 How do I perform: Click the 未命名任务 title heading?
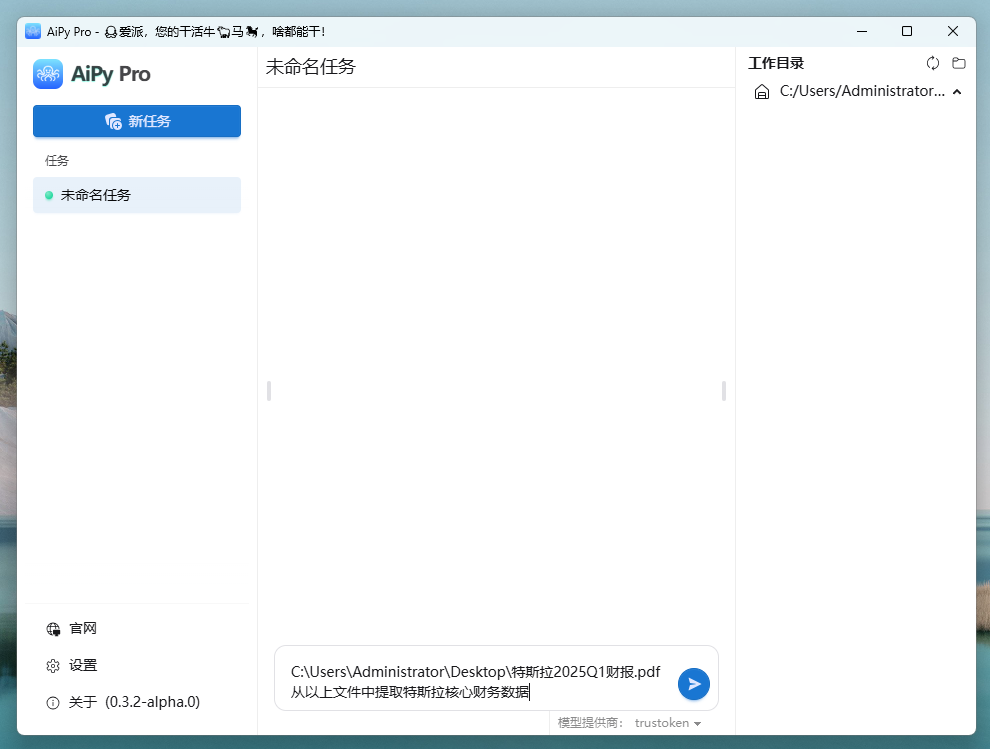click(311, 66)
